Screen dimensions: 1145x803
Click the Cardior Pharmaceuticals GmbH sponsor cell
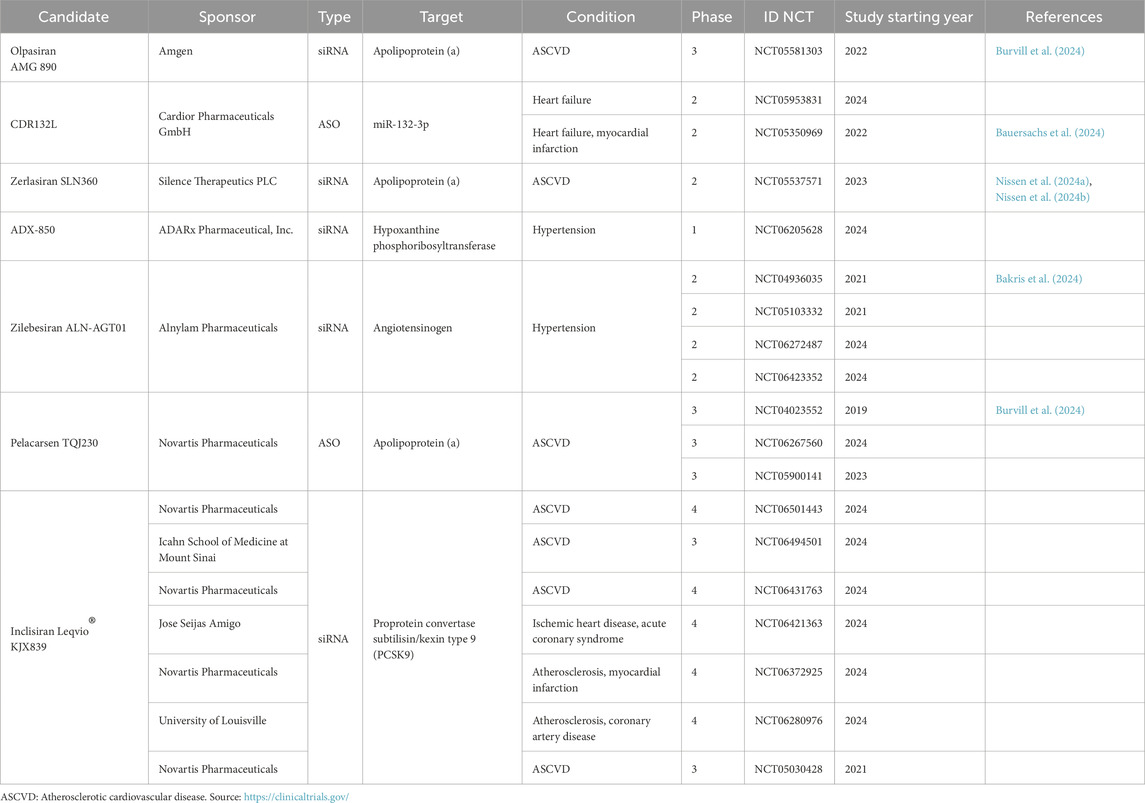pyautogui.click(x=227, y=124)
